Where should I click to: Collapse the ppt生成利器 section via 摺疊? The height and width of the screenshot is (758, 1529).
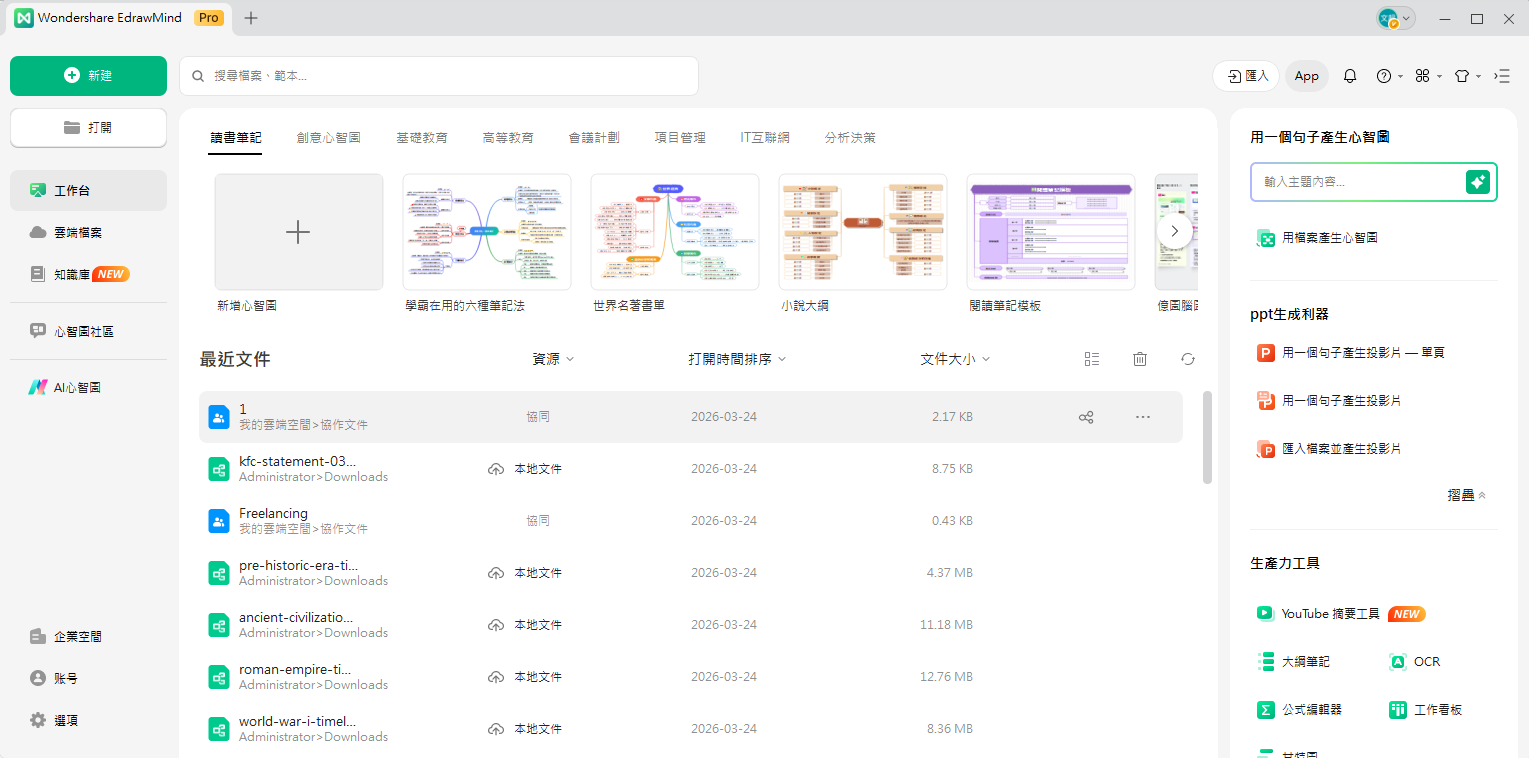click(x=1464, y=494)
